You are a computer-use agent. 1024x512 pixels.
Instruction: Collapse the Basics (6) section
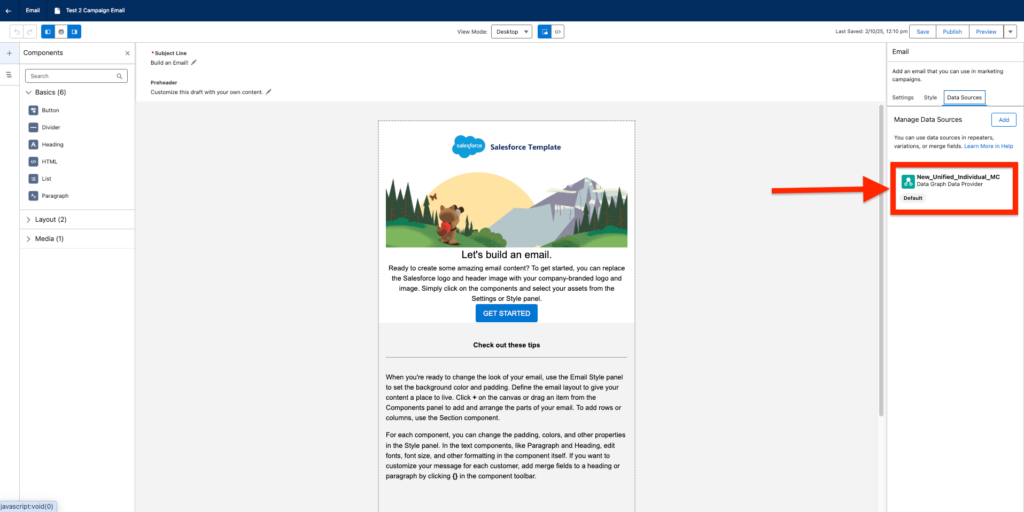[28, 92]
